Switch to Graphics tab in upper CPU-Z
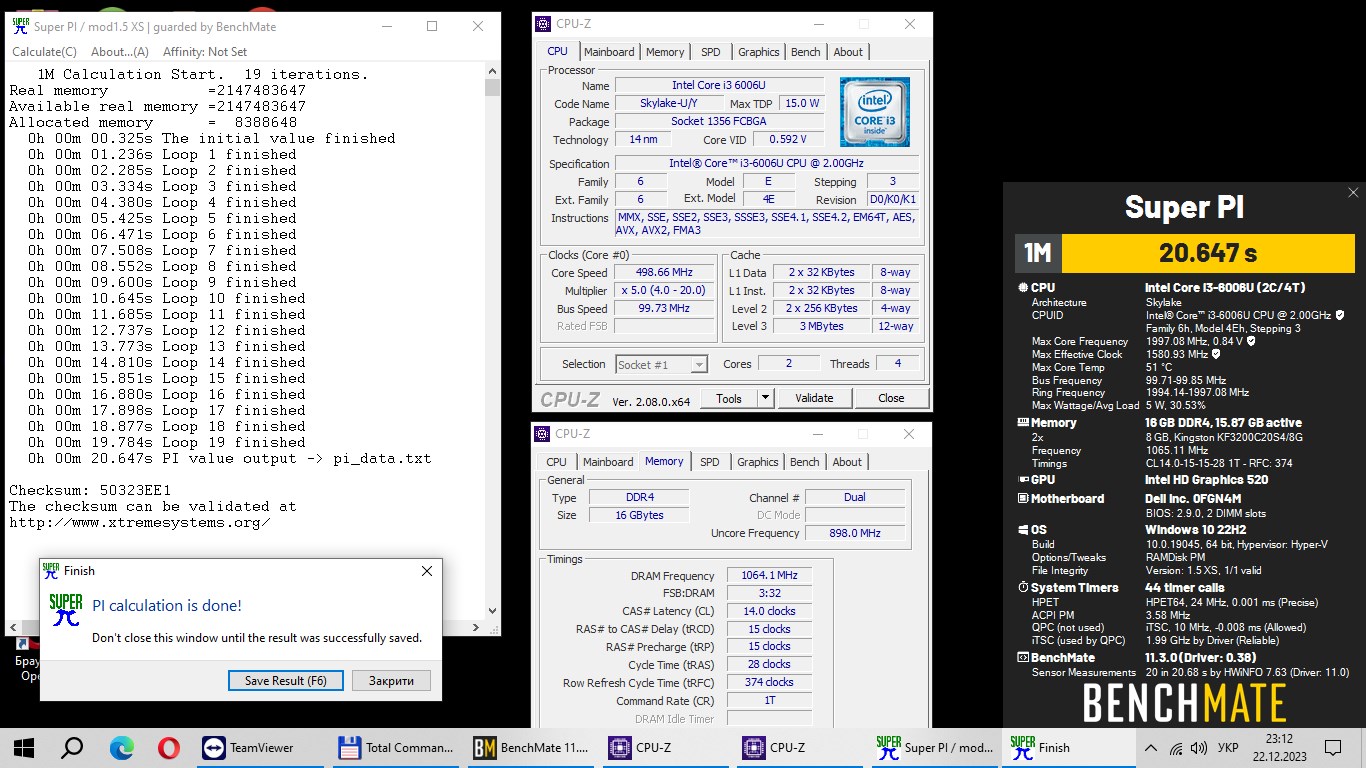1366x768 pixels. tap(758, 52)
